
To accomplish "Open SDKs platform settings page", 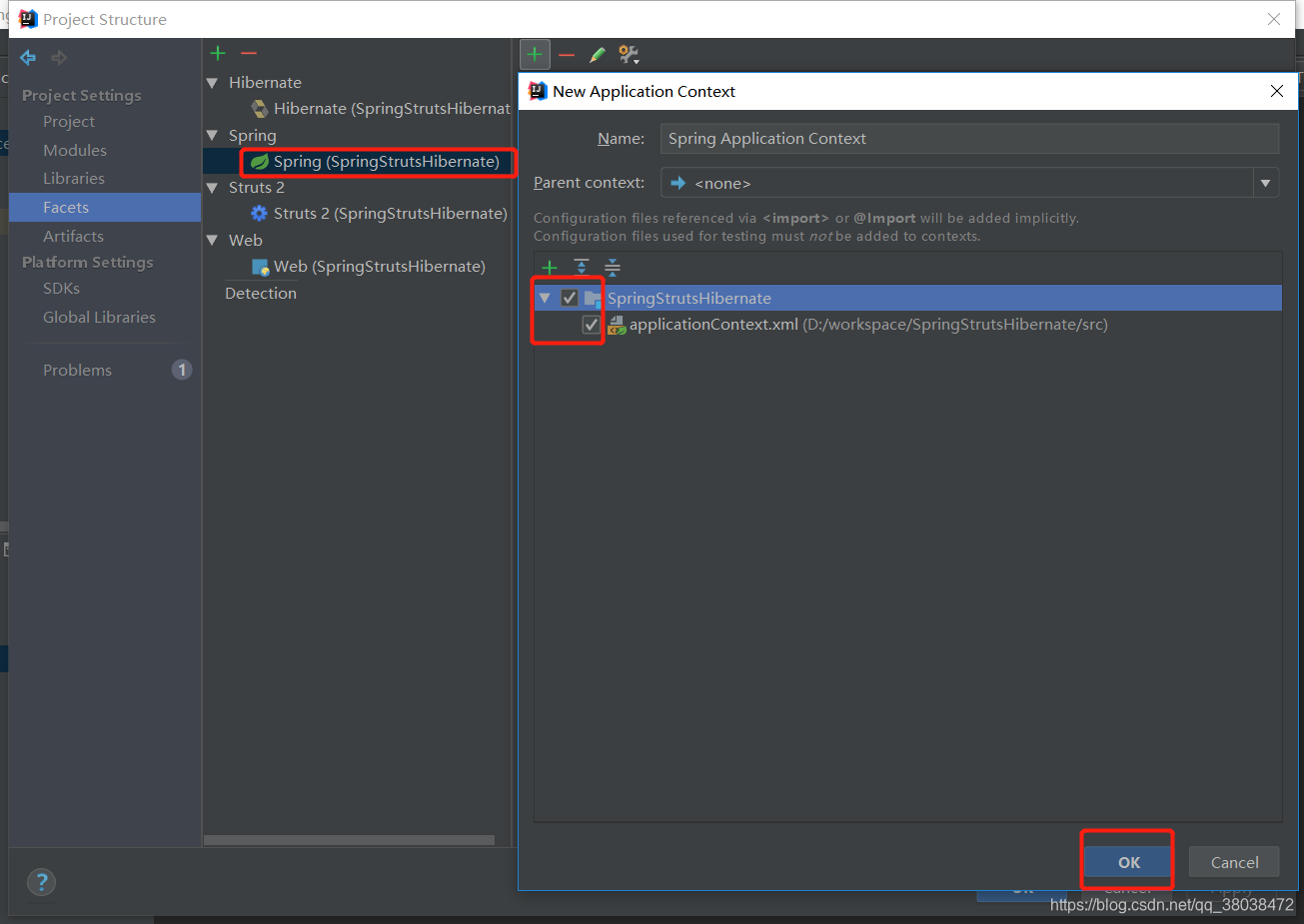I will click(61, 289).
